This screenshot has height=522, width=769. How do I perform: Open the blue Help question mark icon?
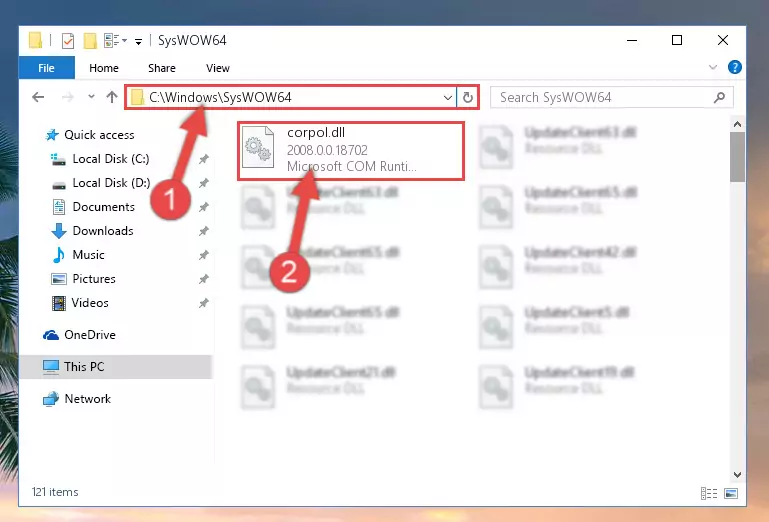click(734, 67)
